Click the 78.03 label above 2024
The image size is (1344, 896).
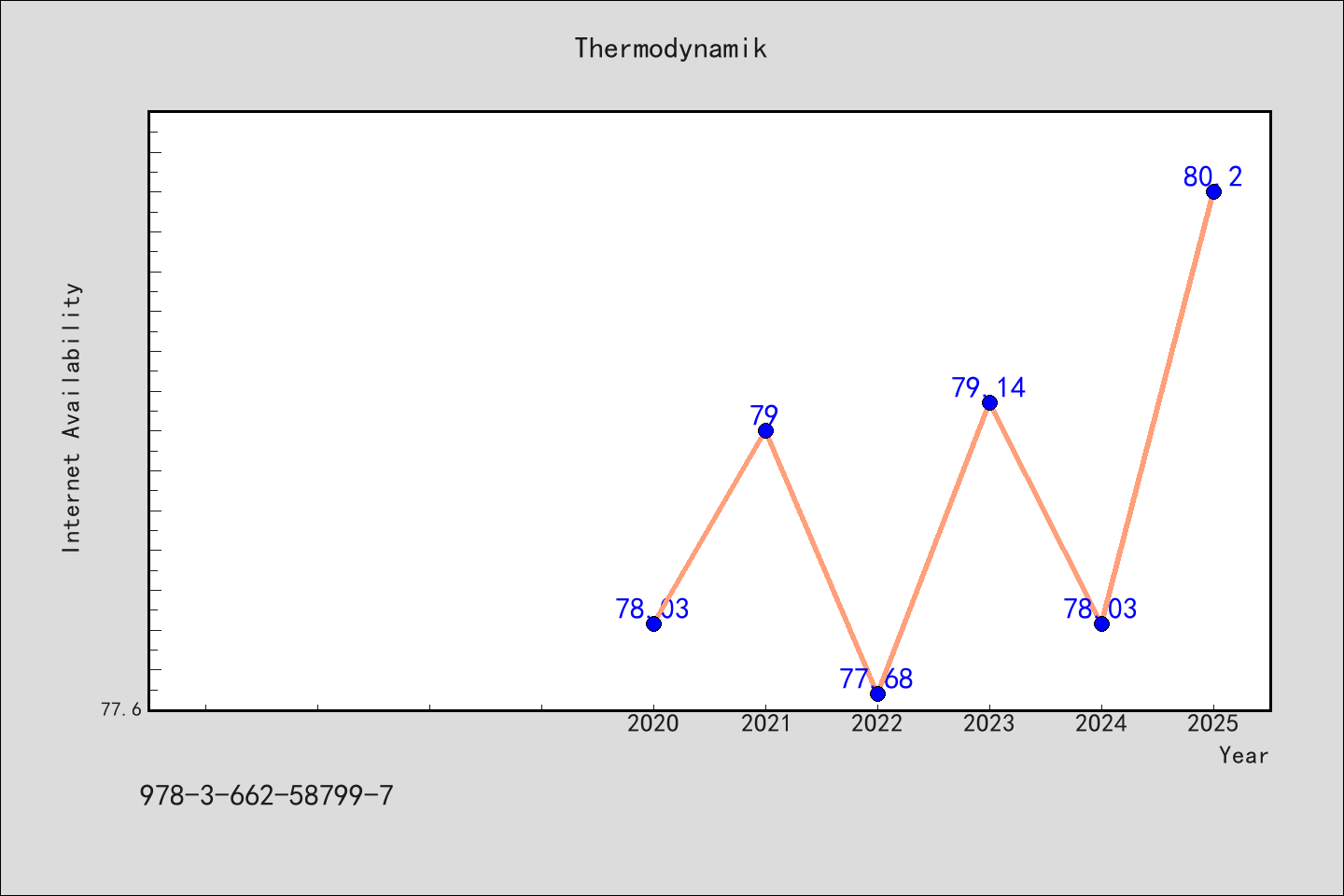(1100, 609)
